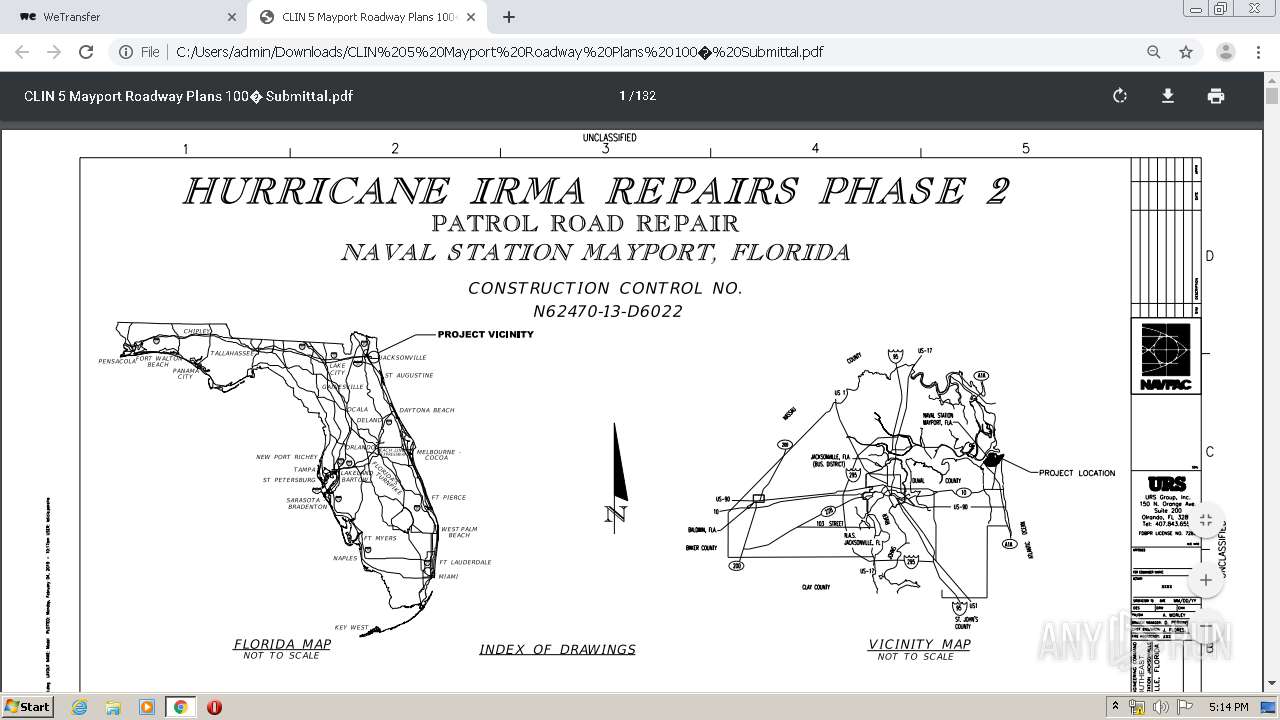Open the Chrome three-dot menu
The width and height of the screenshot is (1280, 720).
click(x=1259, y=52)
